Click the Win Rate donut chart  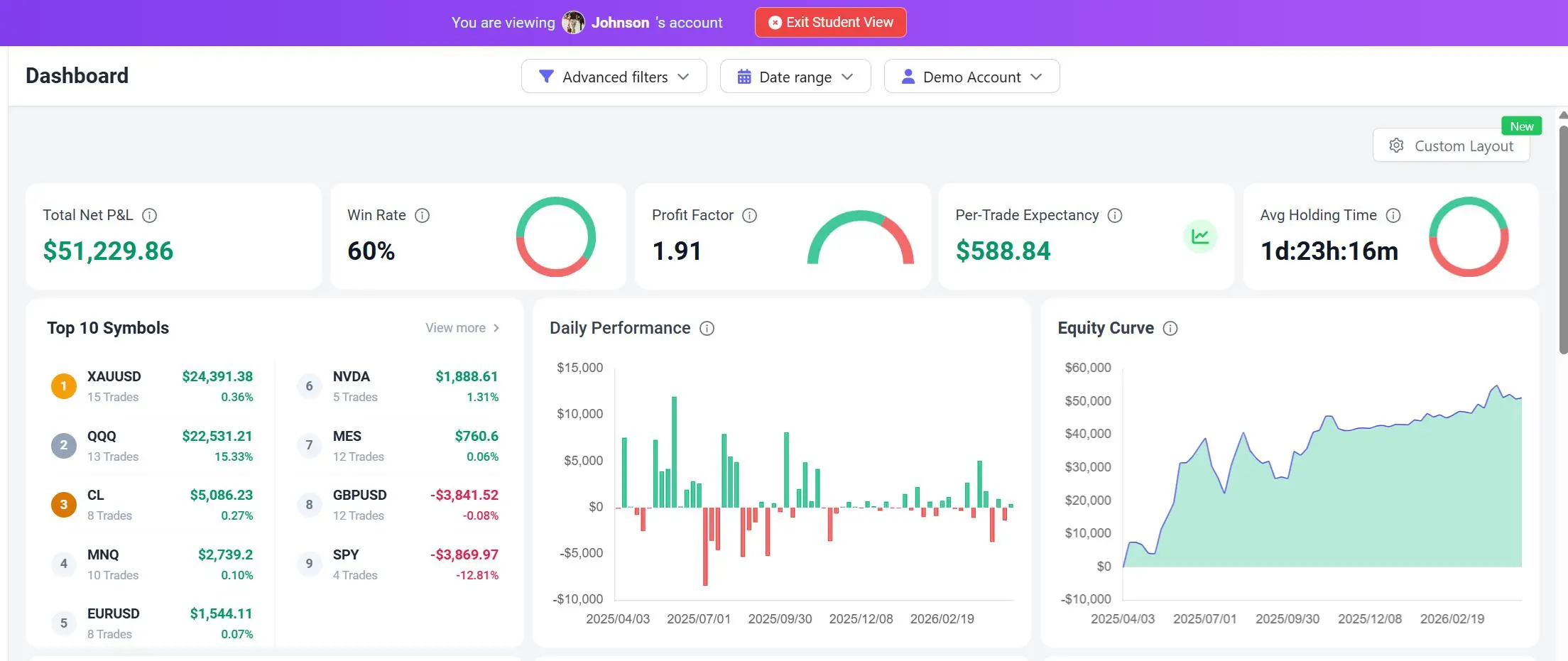coord(555,236)
